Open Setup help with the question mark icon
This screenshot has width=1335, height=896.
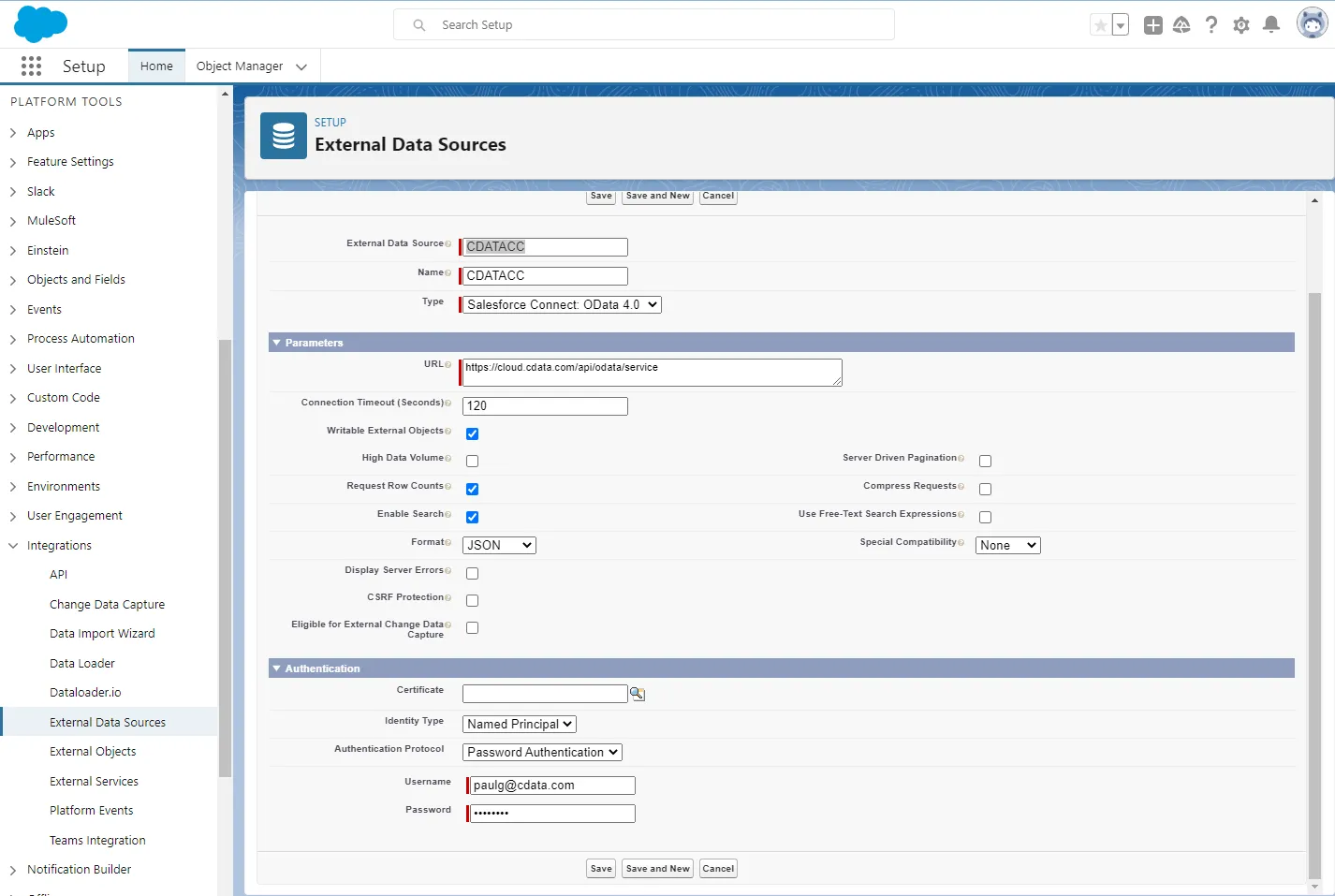point(1211,24)
